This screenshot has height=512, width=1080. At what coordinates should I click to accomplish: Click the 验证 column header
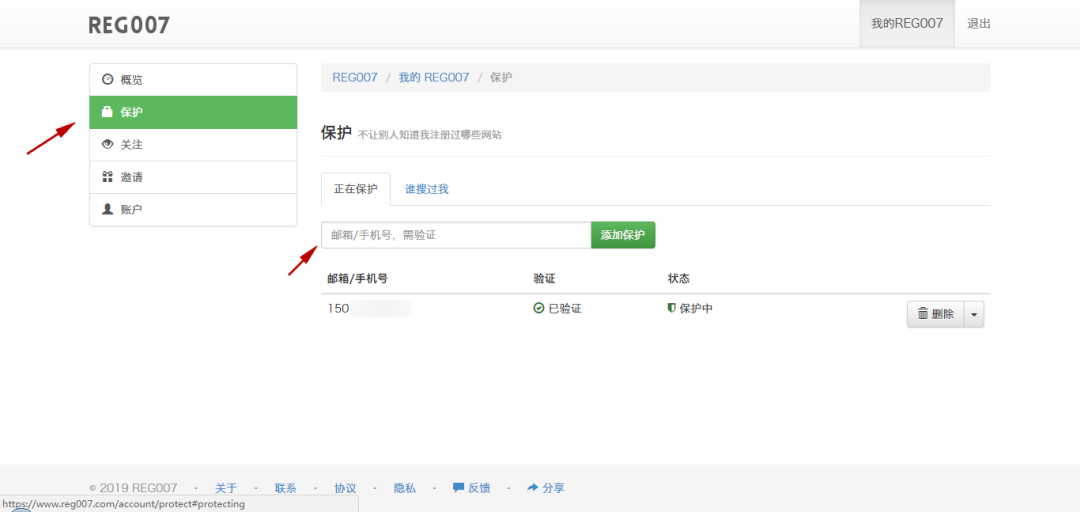[544, 278]
